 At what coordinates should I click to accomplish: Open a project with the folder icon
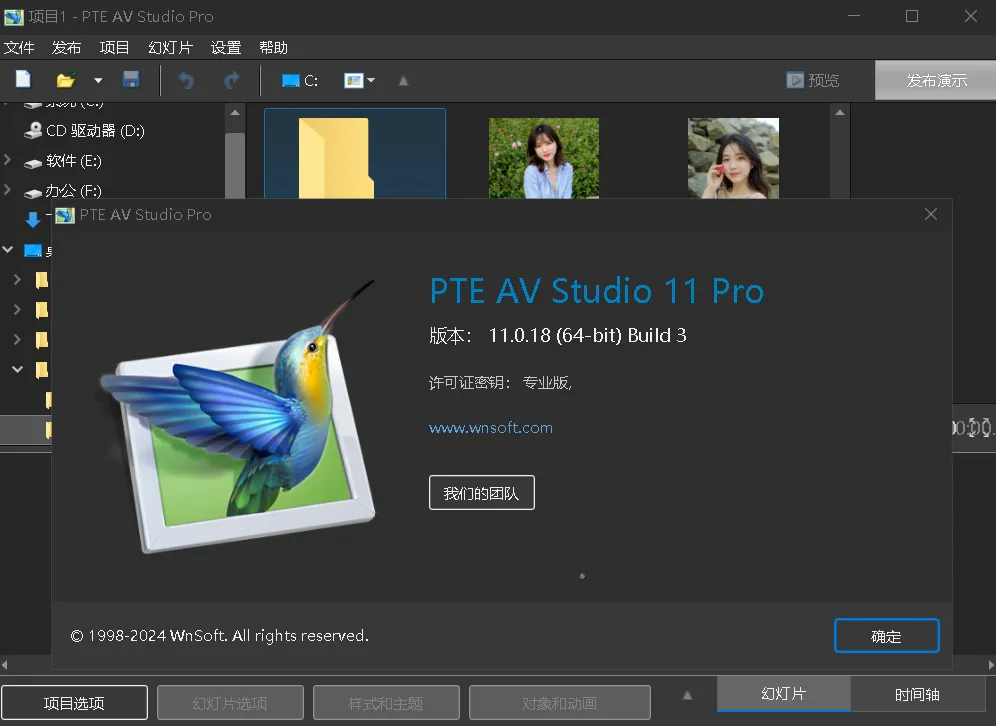65,80
